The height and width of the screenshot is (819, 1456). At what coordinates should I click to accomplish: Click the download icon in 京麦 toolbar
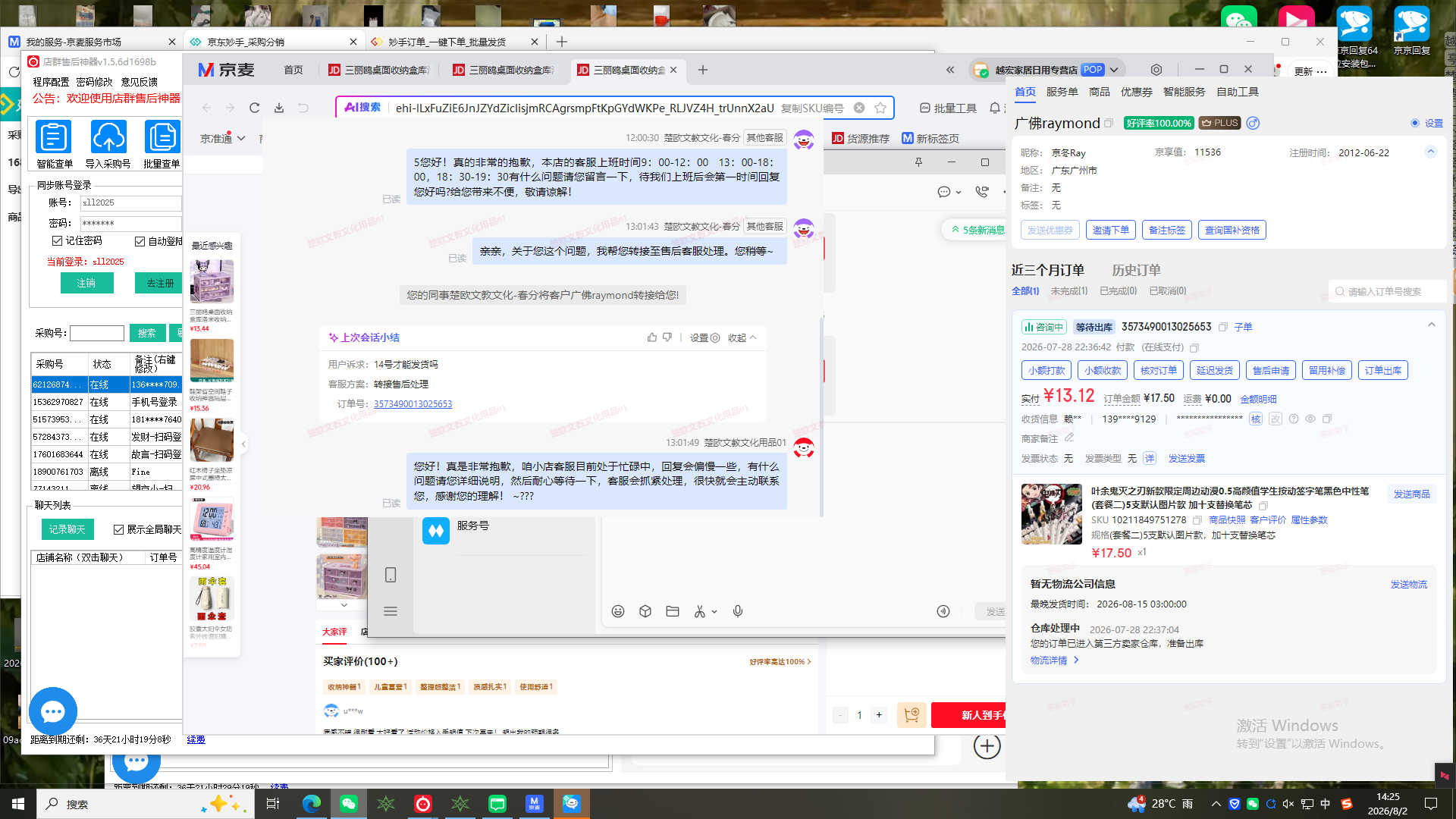(279, 108)
